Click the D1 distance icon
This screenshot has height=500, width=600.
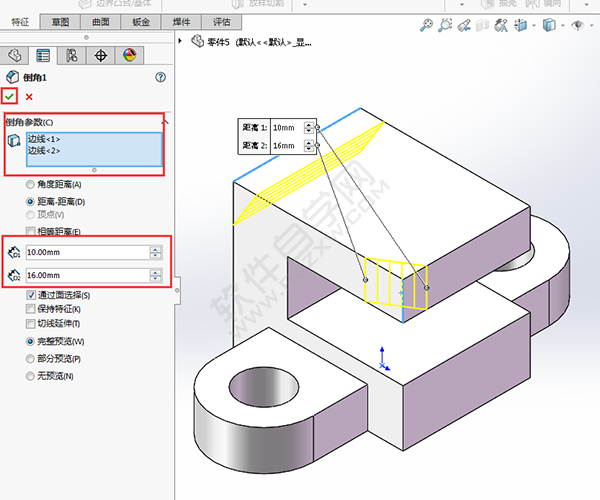[14, 252]
